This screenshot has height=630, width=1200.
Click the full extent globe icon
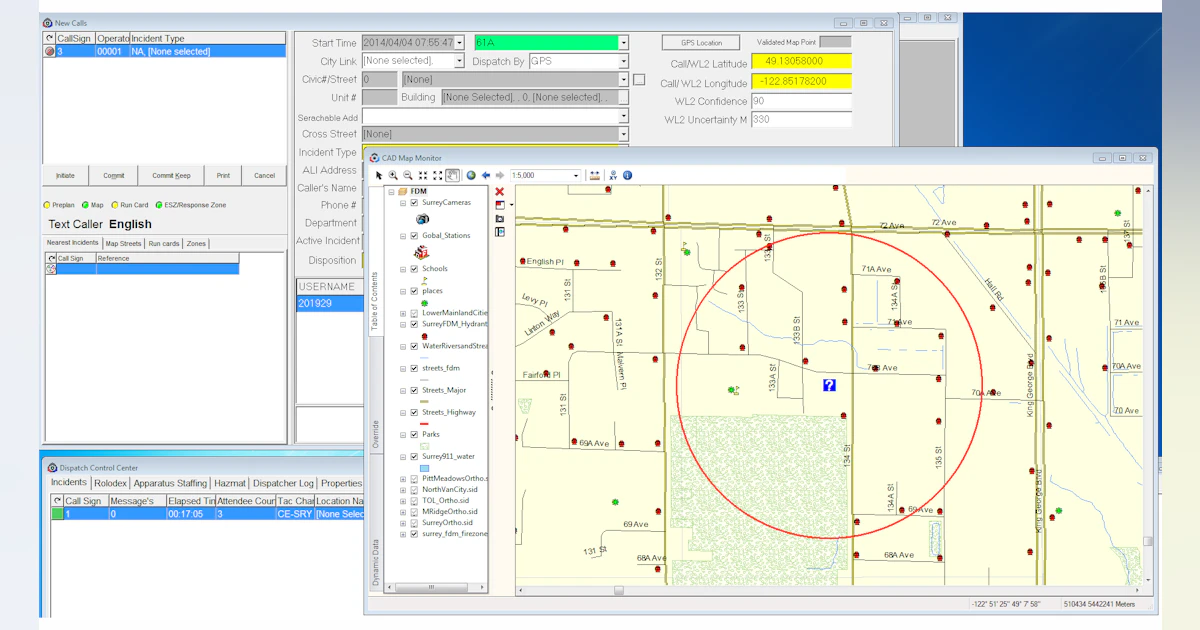(471, 176)
